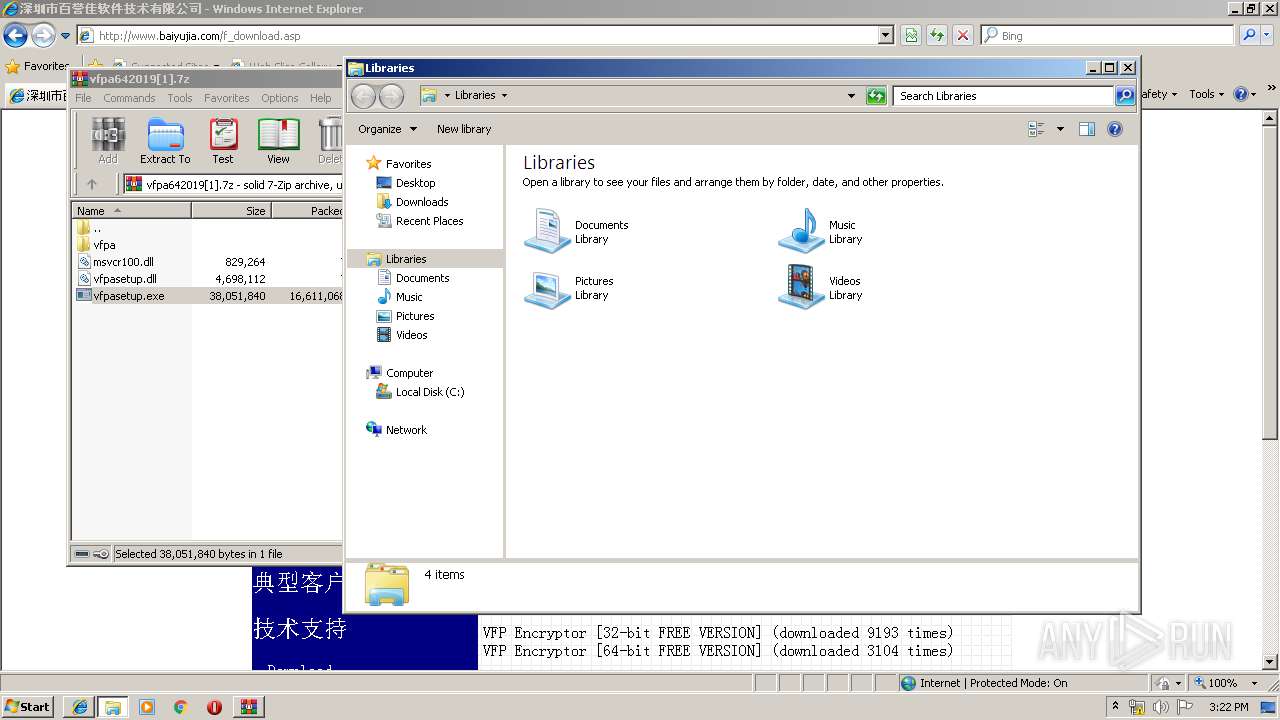1280x720 pixels.
Task: Open the Organize dropdown menu
Action: point(387,129)
